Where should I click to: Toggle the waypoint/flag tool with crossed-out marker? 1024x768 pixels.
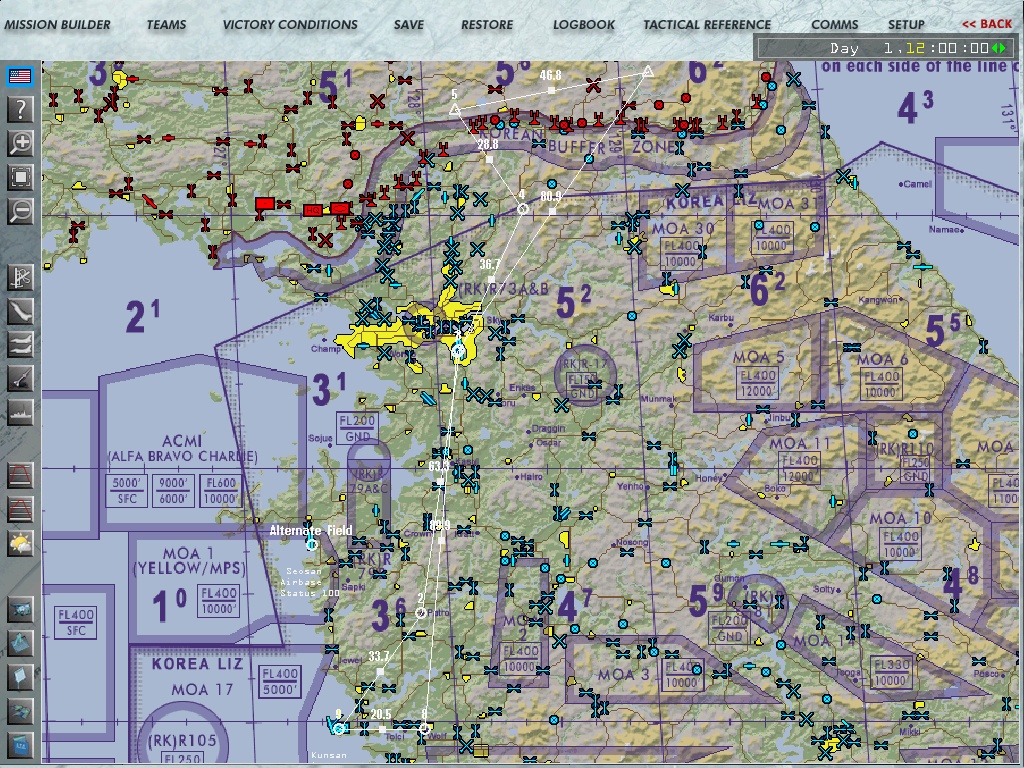click(20, 278)
